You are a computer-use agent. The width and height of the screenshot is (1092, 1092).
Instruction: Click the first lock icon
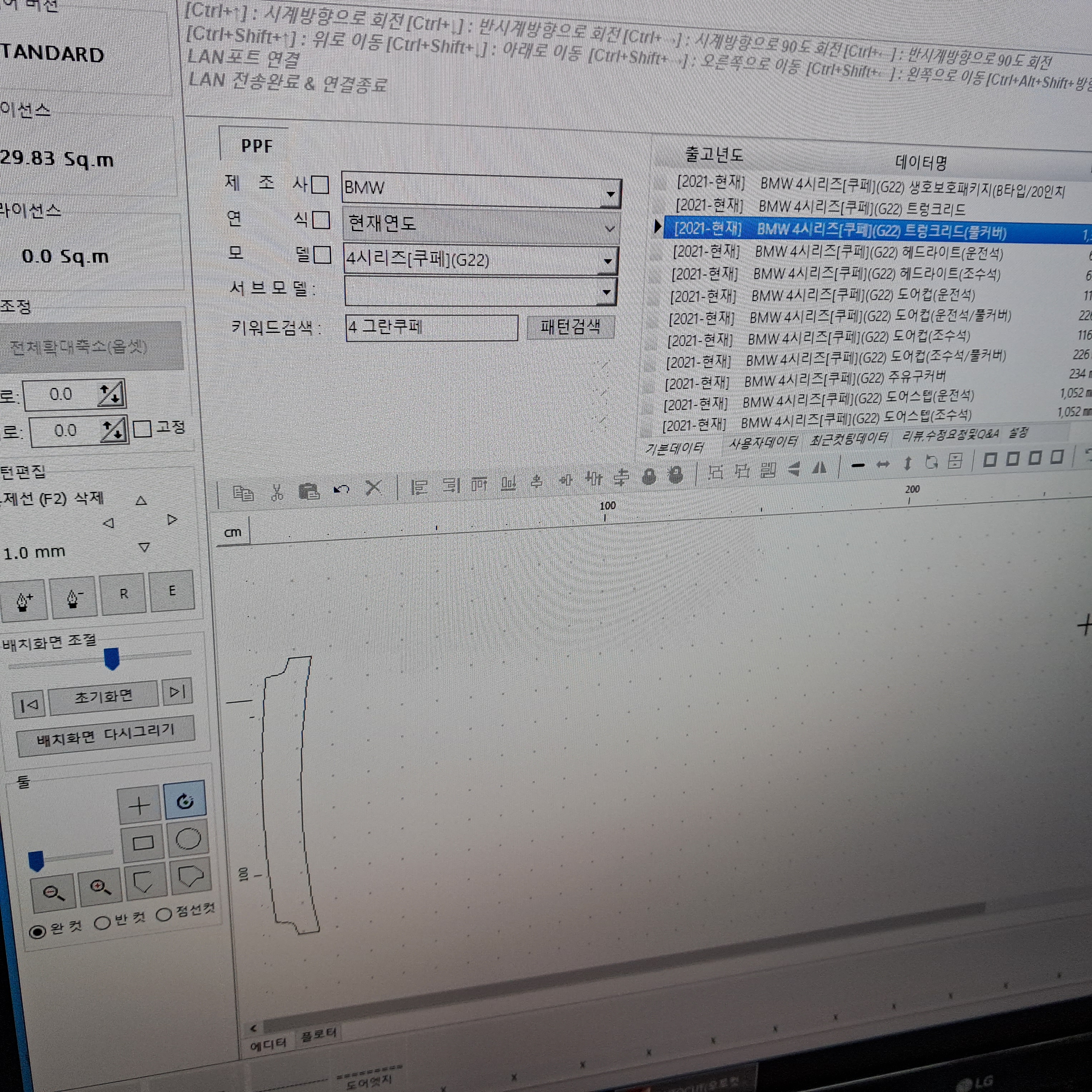[x=649, y=477]
